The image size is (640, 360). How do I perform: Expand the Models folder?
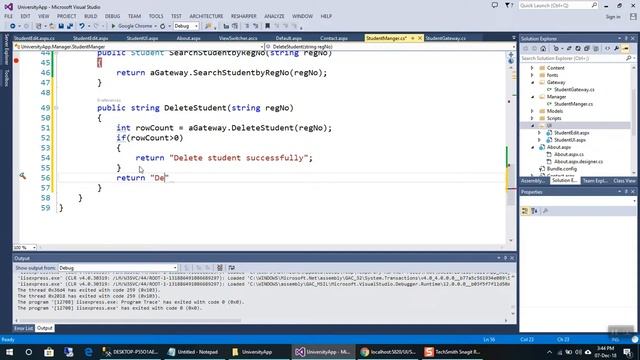coord(532,111)
